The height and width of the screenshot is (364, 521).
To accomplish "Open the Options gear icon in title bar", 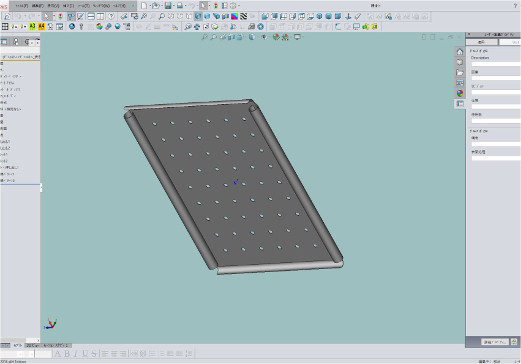I will pos(233,6).
